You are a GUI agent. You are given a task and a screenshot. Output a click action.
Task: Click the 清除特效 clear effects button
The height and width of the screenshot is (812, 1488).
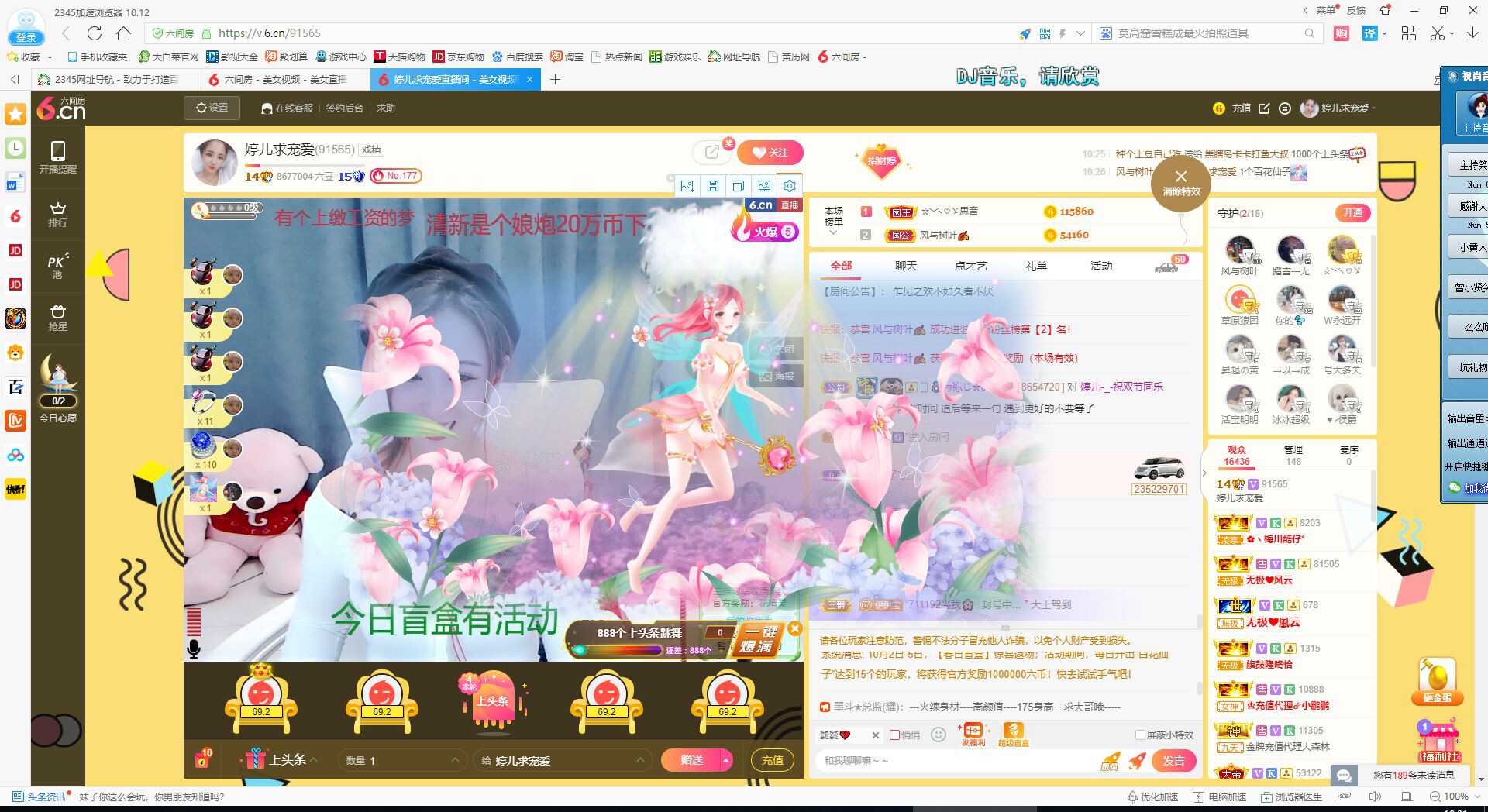[1181, 183]
